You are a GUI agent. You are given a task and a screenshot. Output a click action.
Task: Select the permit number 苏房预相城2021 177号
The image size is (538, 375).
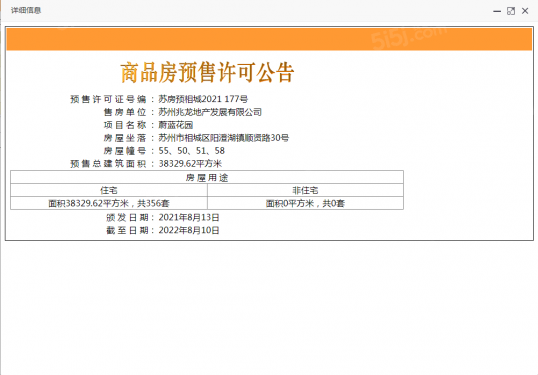203,99
